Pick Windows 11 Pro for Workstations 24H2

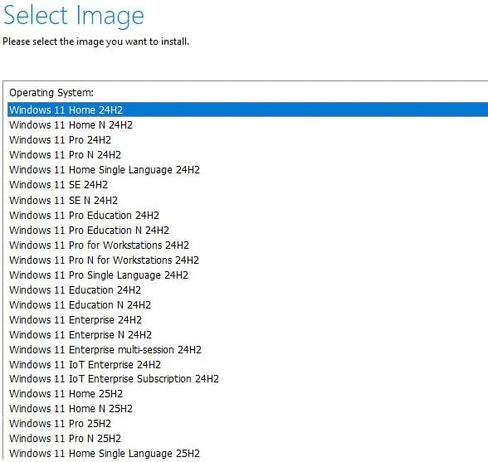point(99,245)
